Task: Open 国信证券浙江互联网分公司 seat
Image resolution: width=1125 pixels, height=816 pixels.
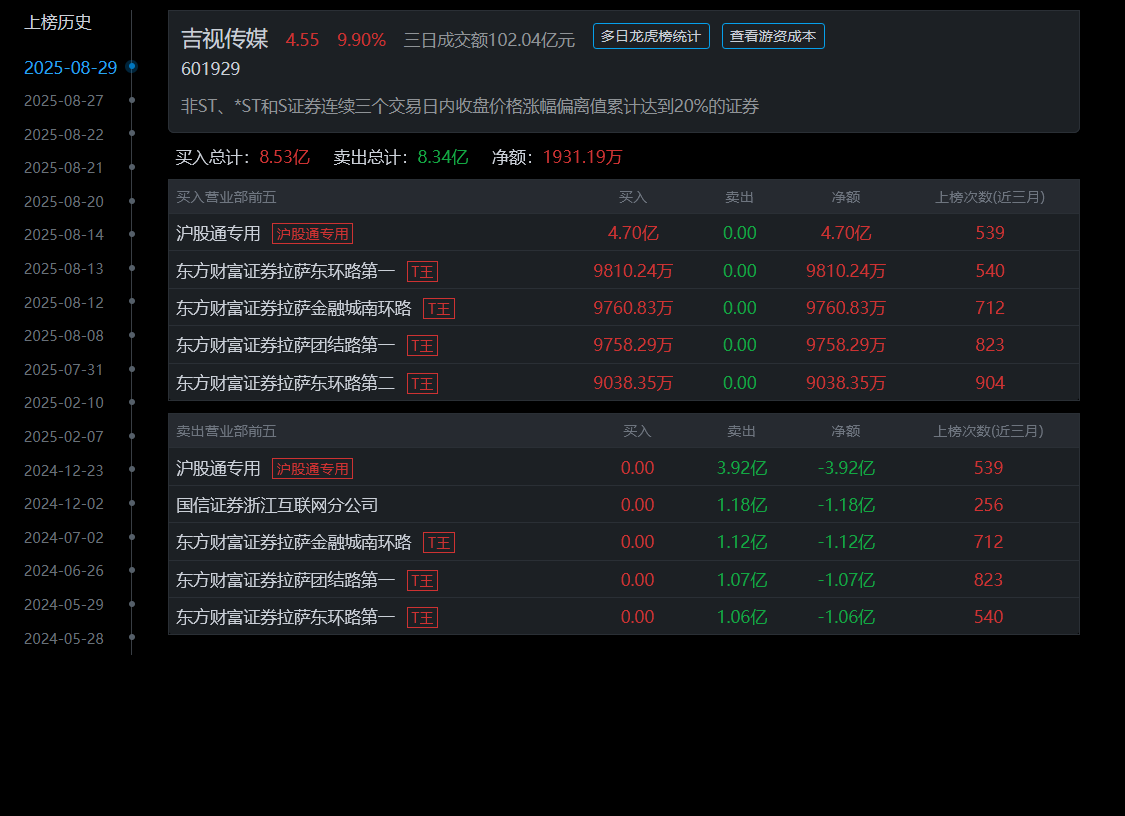Action: 277,505
